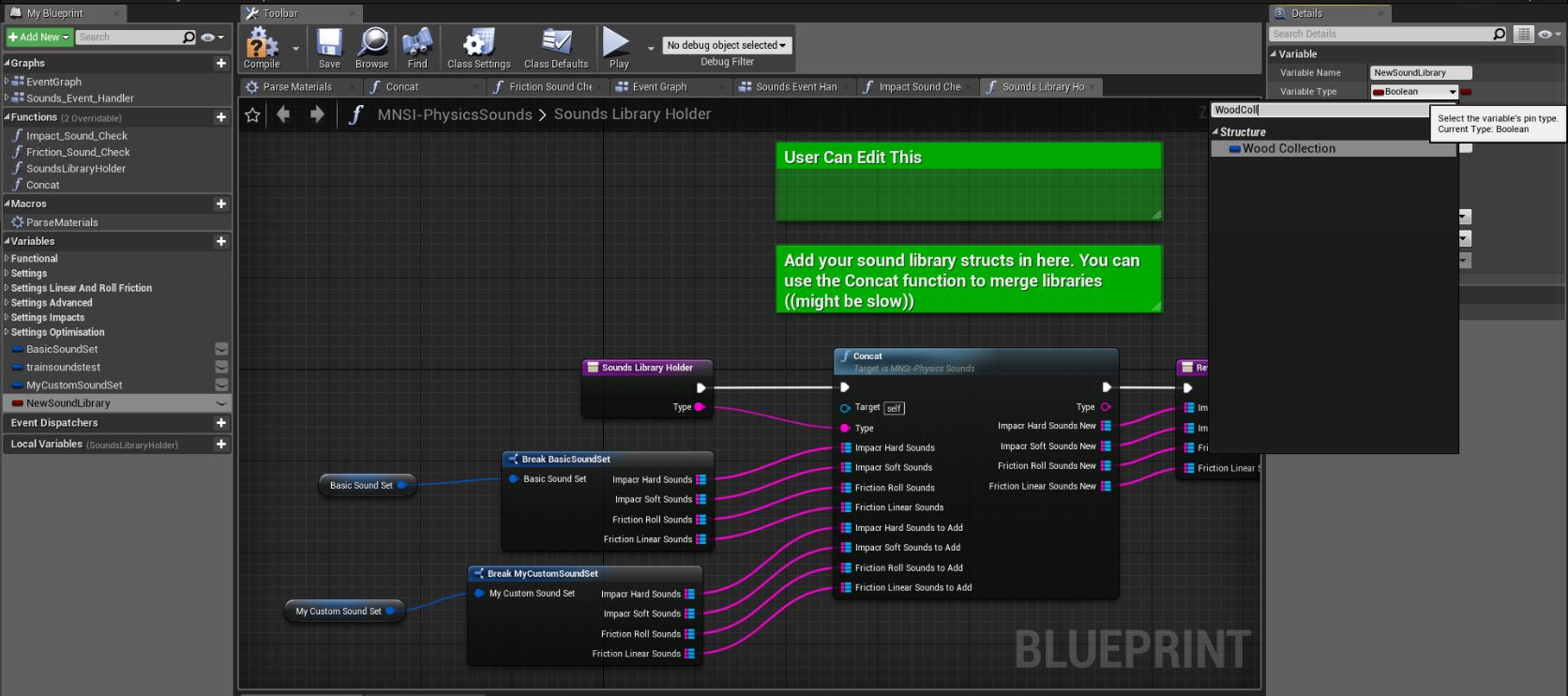Switch to the Parse Materials tab

(296, 87)
